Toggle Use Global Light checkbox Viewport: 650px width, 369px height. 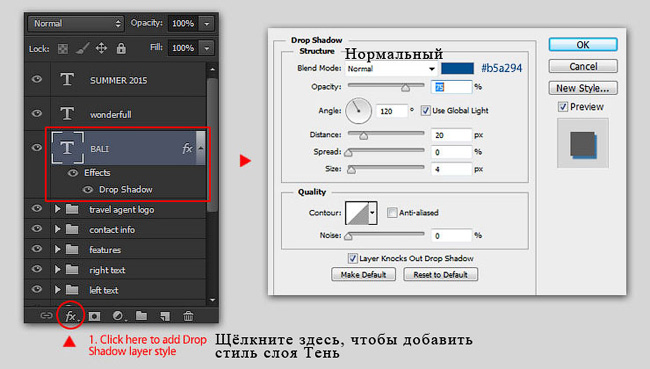[425, 110]
